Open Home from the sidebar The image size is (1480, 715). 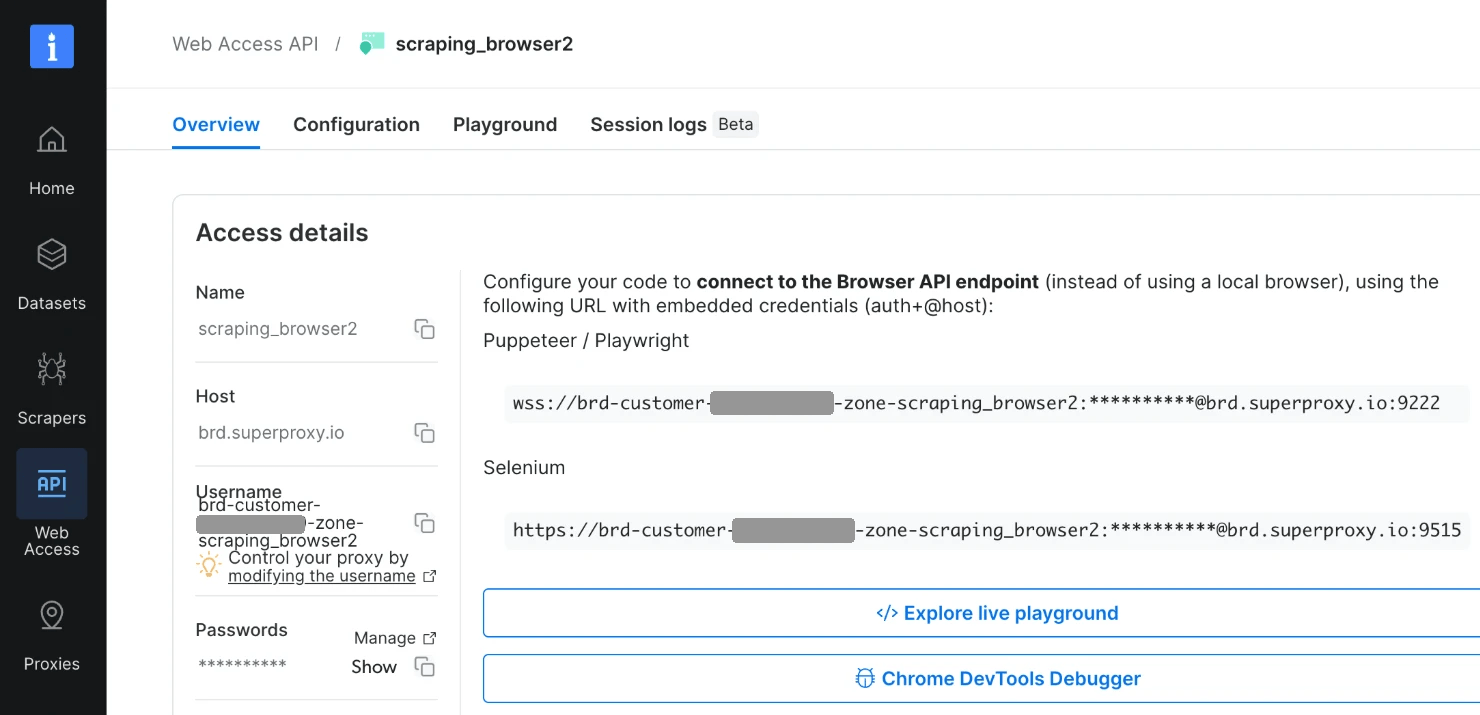pyautogui.click(x=52, y=160)
